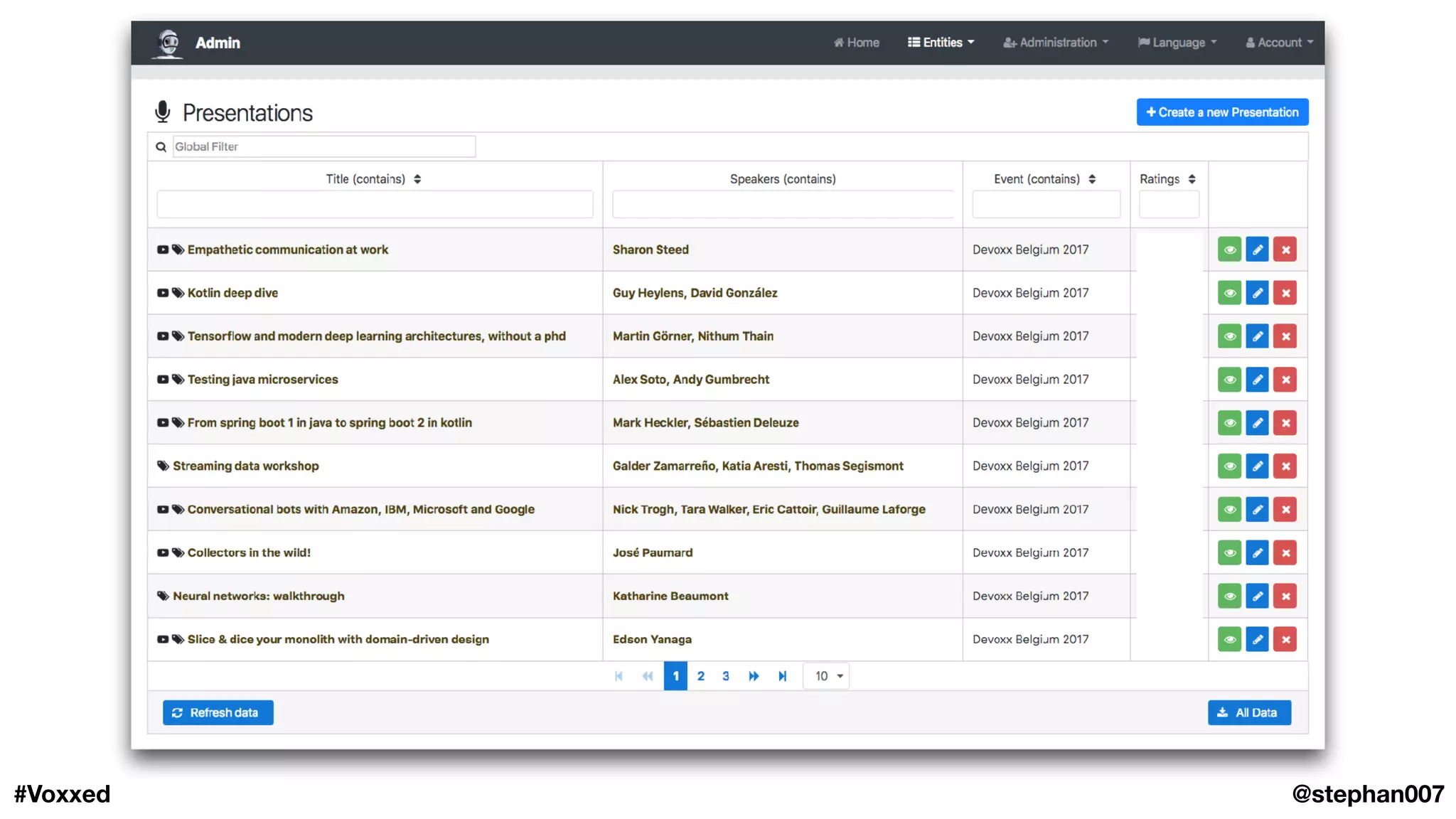Show details for From spring boot 1 row
1456x819 pixels.
pyautogui.click(x=1229, y=423)
